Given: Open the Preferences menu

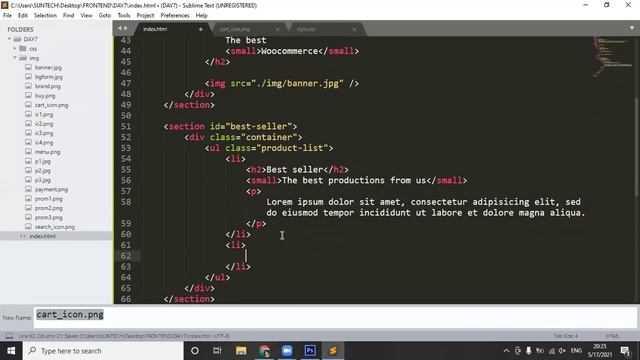Looking at the screenshot, I should coord(175,16).
